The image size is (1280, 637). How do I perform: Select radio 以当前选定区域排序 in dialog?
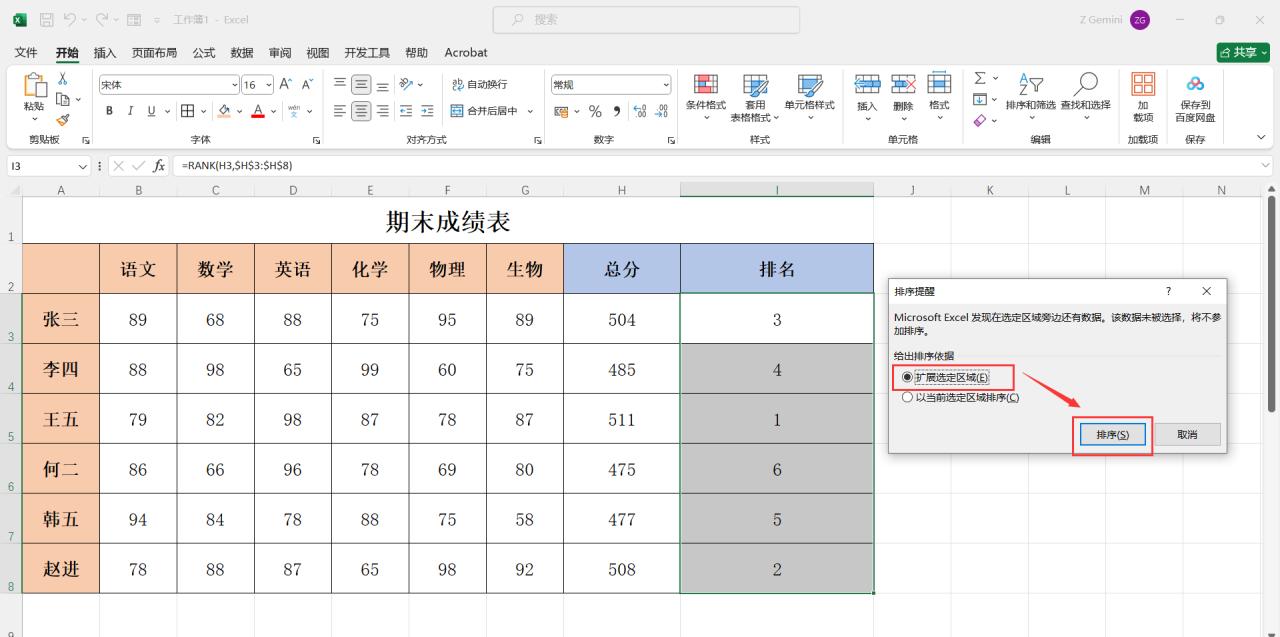pyautogui.click(x=907, y=397)
